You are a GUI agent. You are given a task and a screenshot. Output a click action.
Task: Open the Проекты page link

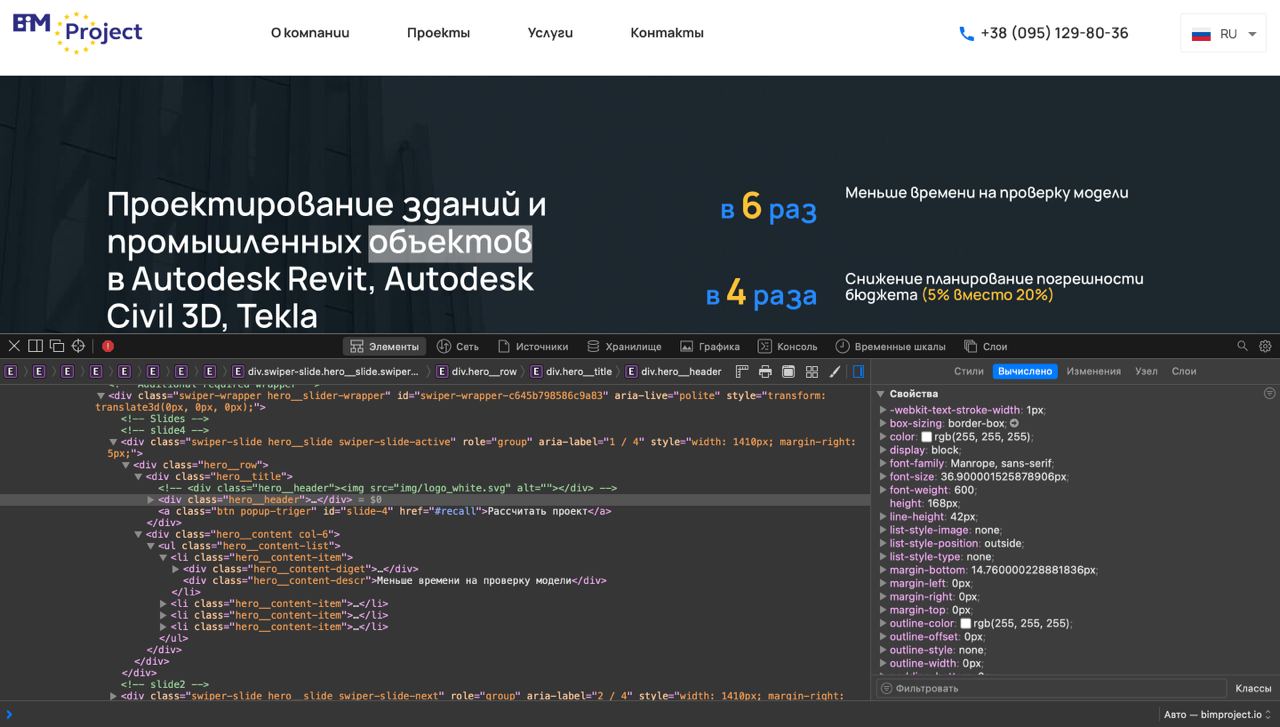[x=438, y=33]
